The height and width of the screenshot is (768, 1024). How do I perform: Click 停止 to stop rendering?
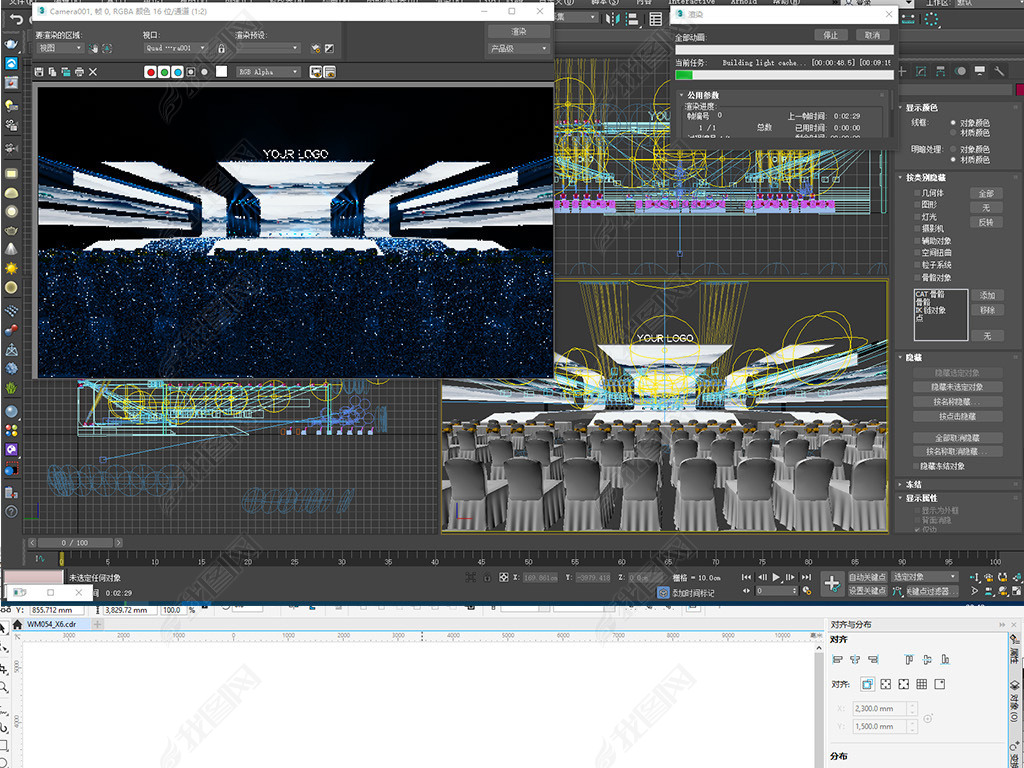point(831,35)
